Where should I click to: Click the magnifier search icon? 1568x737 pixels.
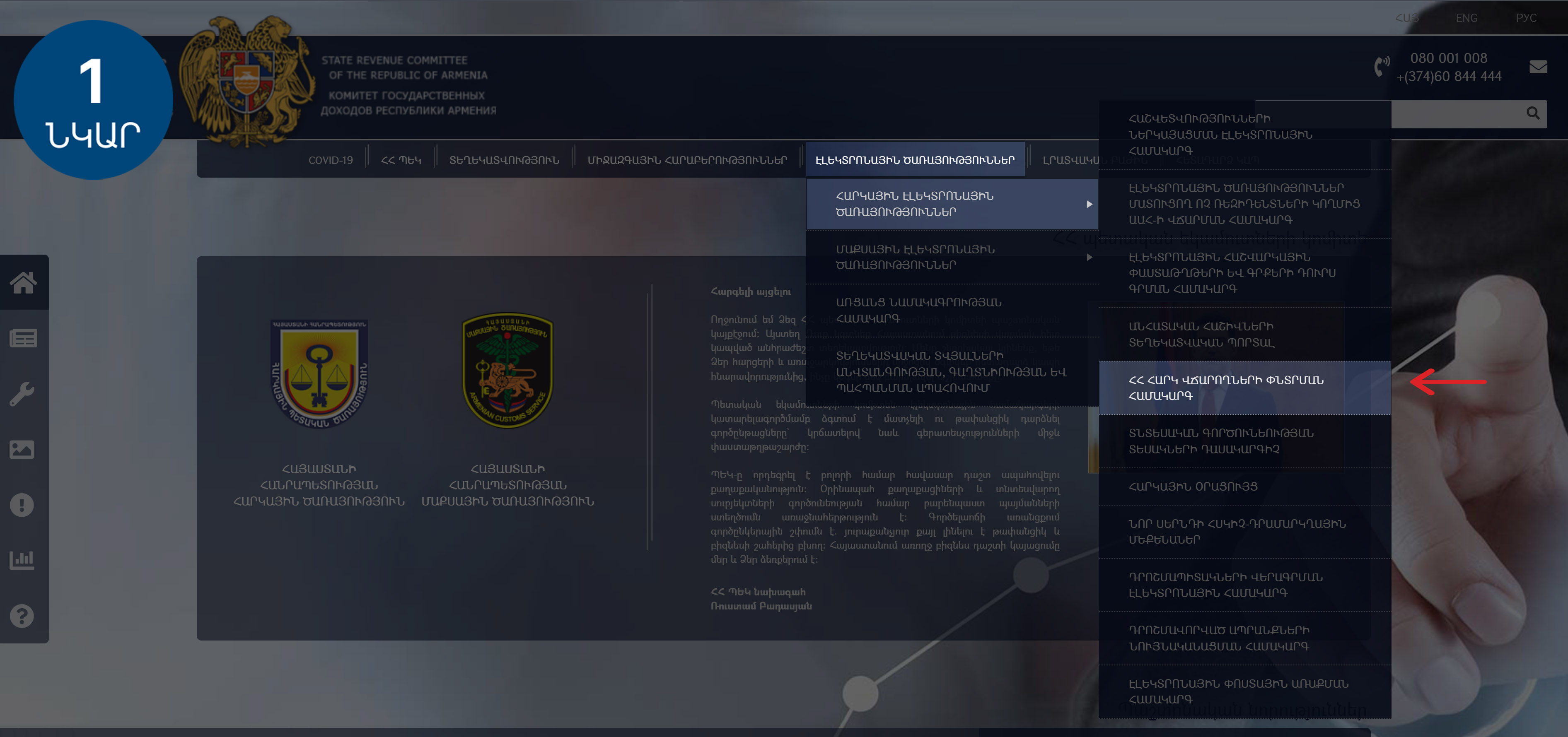coord(1533,113)
